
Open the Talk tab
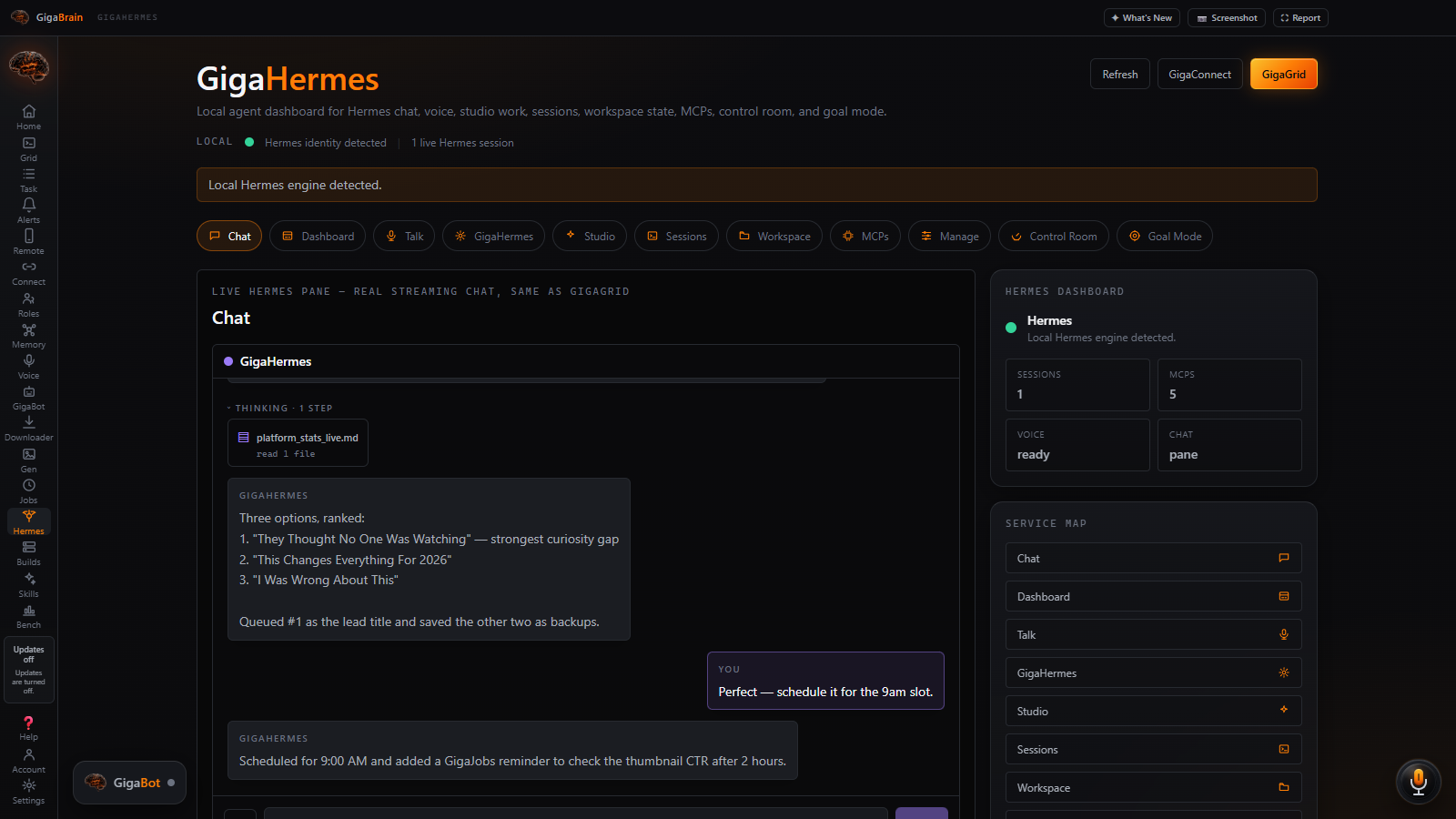tap(404, 236)
